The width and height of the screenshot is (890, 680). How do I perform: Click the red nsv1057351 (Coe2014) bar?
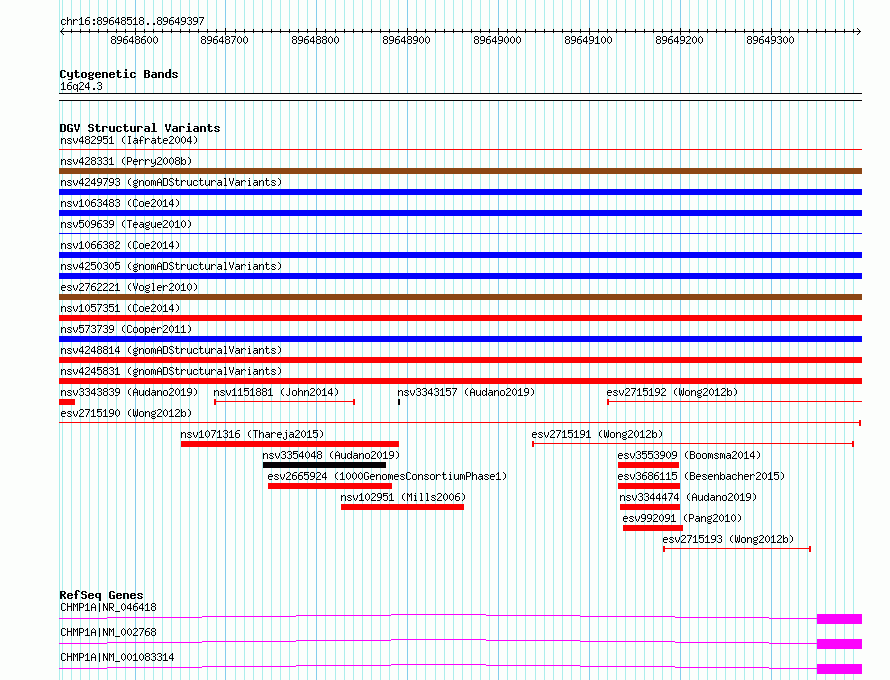point(460,318)
